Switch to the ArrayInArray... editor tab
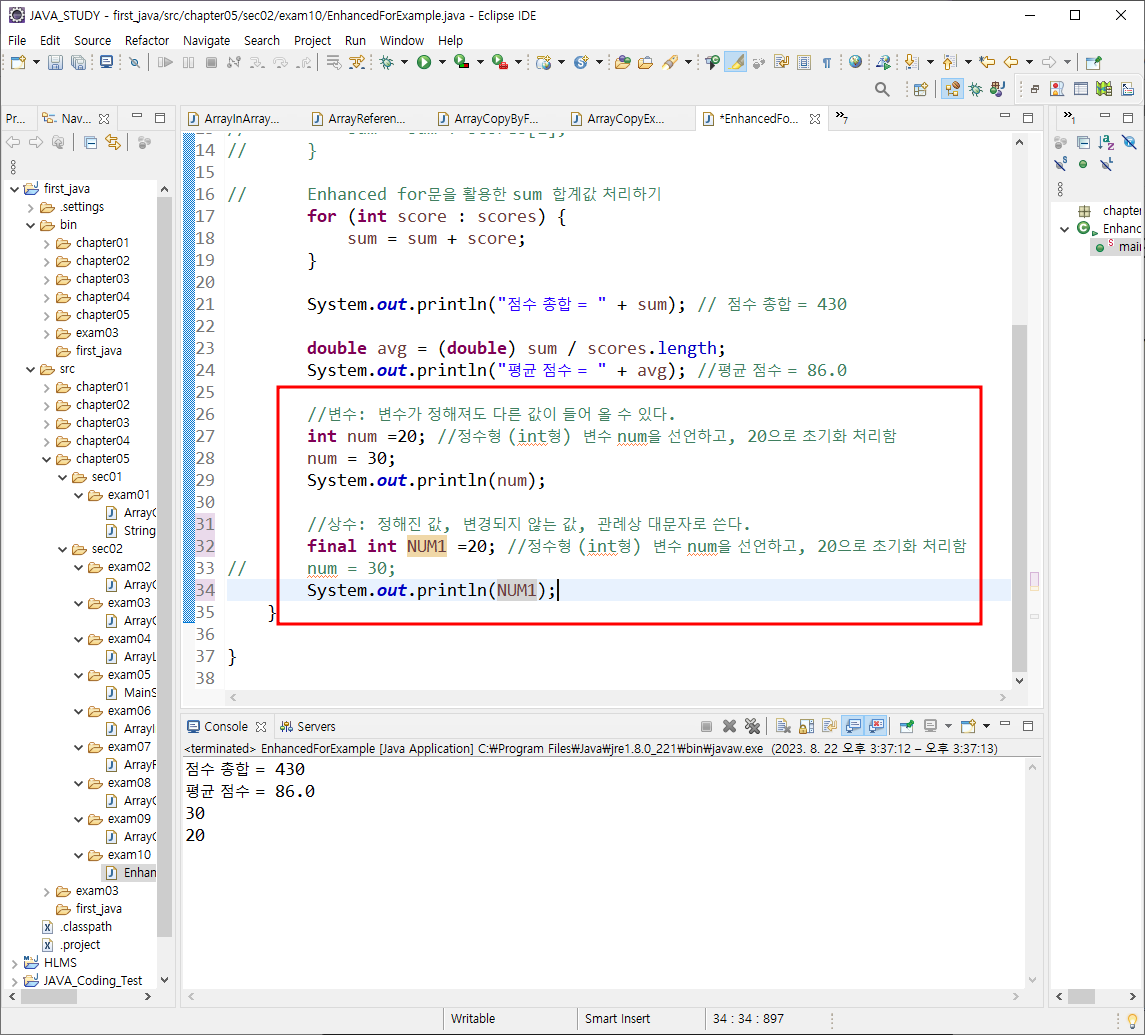The height and width of the screenshot is (1035, 1145). (234, 118)
